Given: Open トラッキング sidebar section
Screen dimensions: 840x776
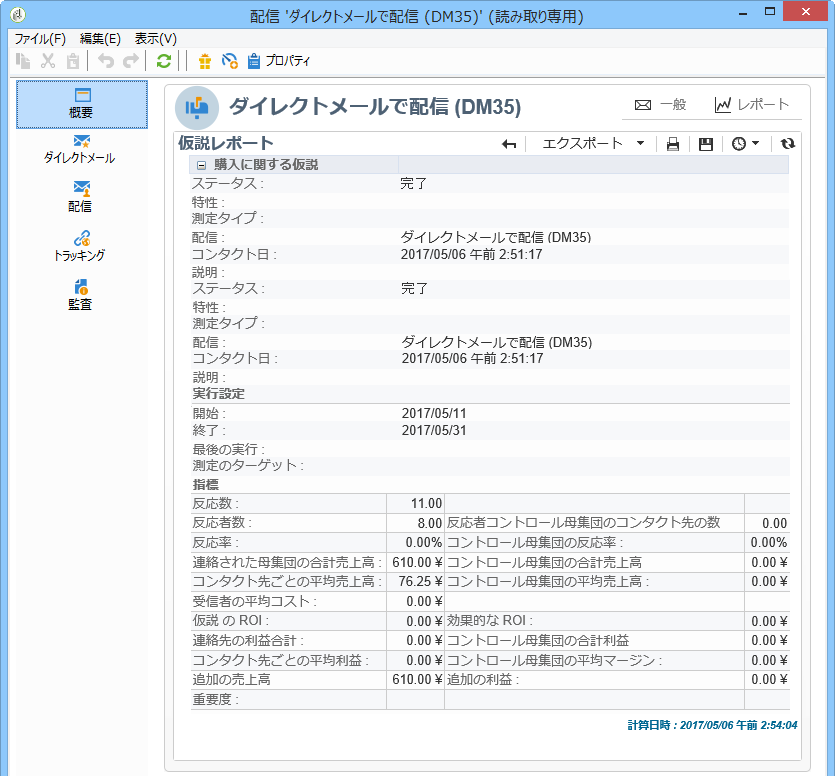Looking at the screenshot, I should pyautogui.click(x=79, y=246).
